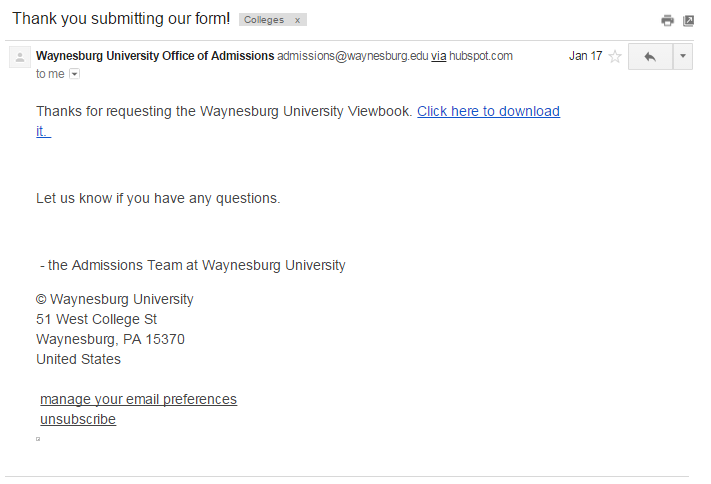Click the sender's profile avatar icon
The width and height of the screenshot is (711, 484).
pos(19,58)
